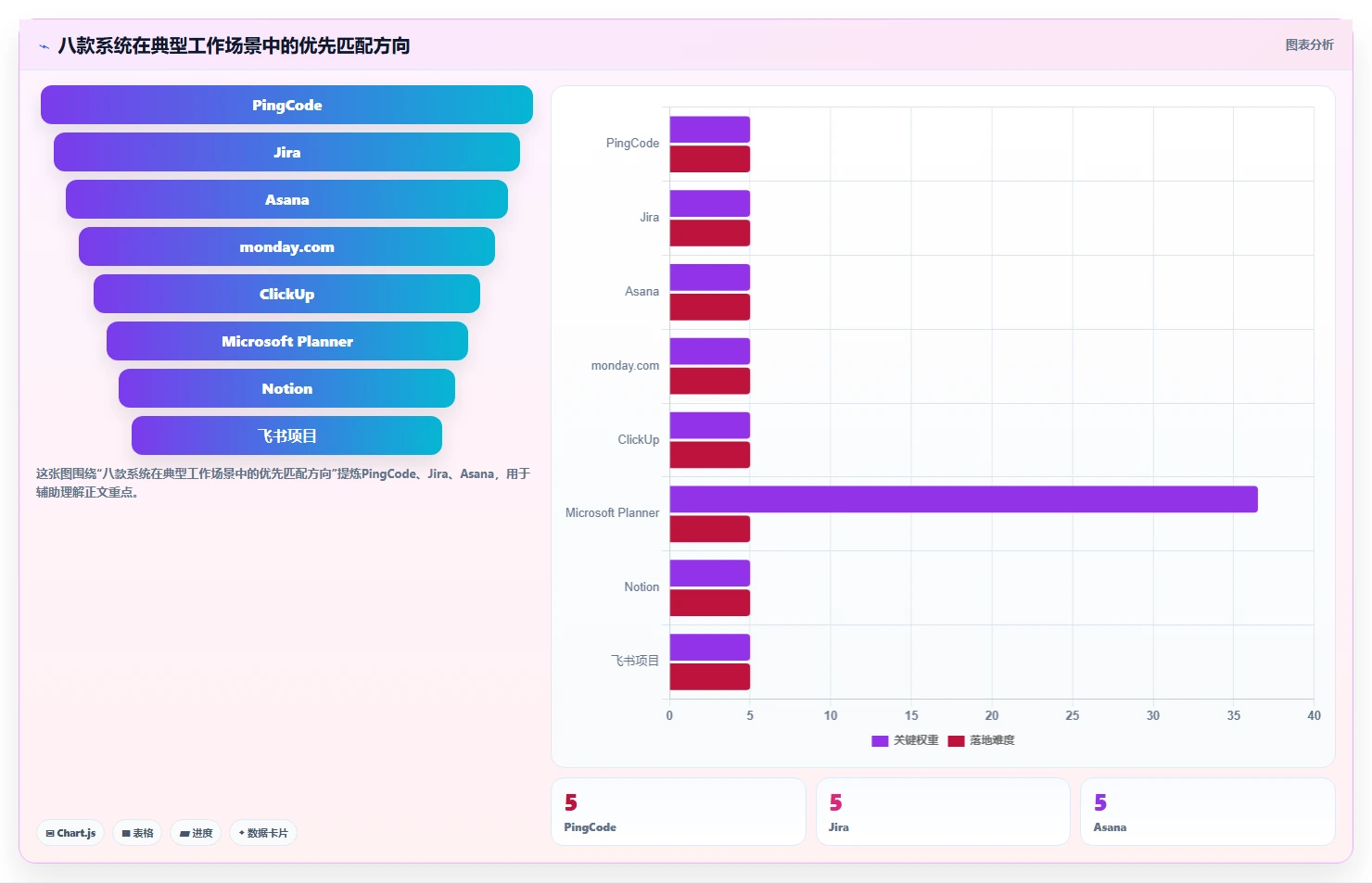
Task: Open the 图表分析 label in header
Action: tap(1309, 44)
